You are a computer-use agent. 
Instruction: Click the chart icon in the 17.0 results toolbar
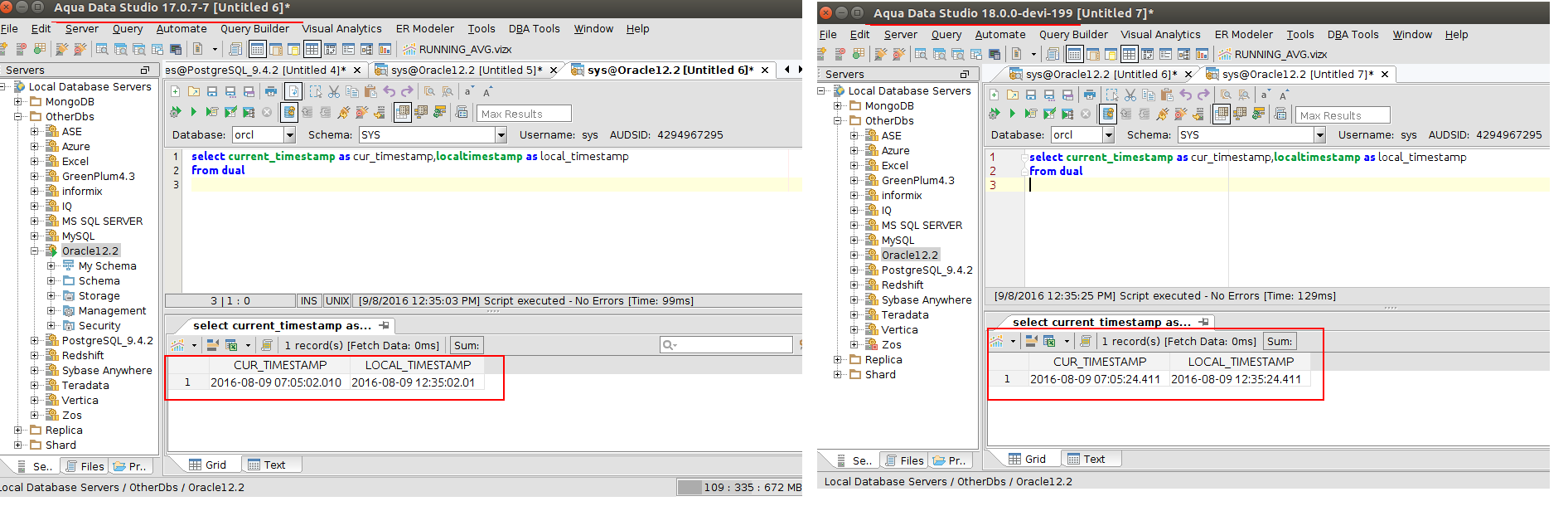[x=177, y=345]
